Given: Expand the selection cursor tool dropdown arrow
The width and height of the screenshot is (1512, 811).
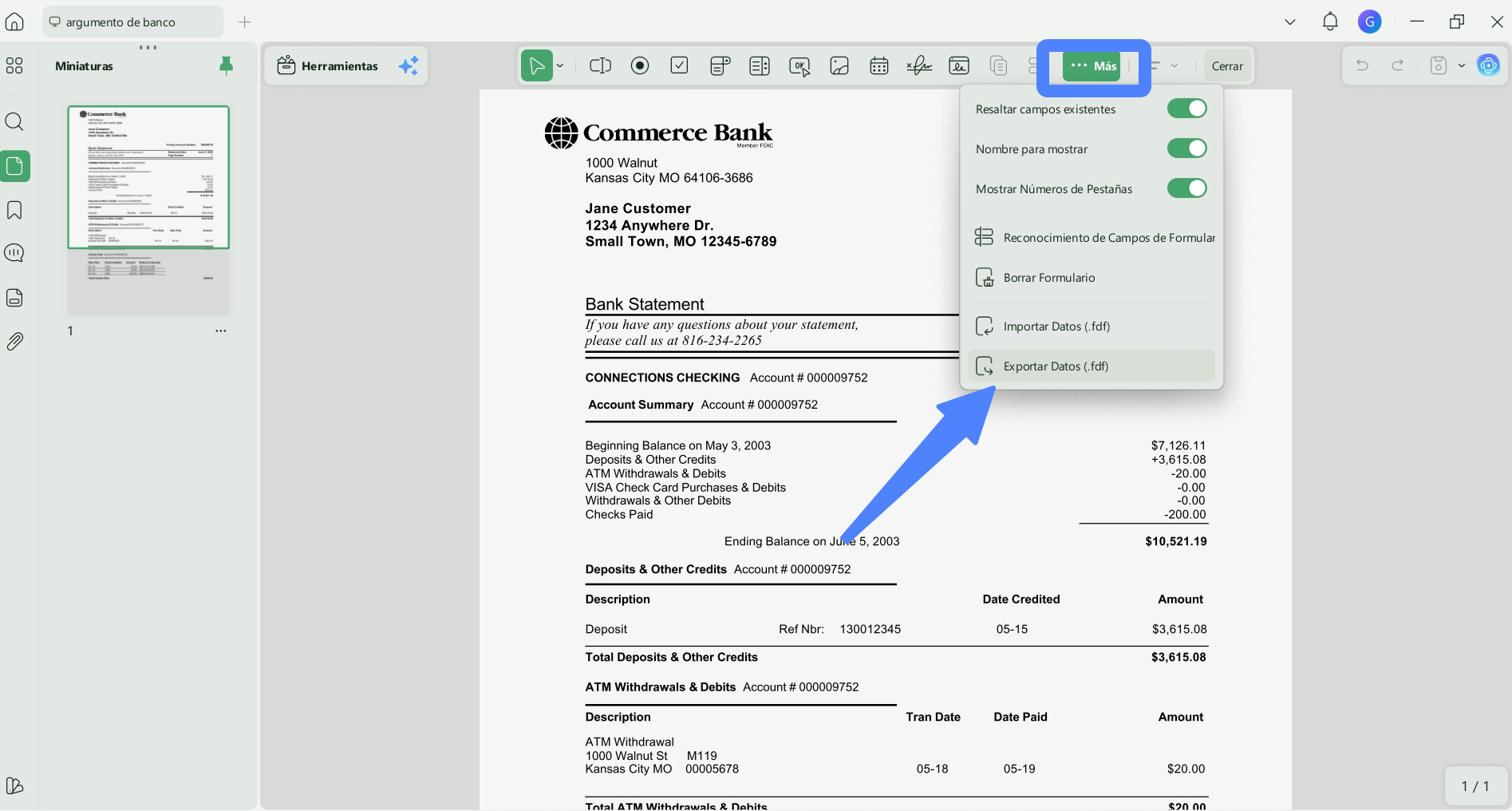Looking at the screenshot, I should pyautogui.click(x=560, y=65).
